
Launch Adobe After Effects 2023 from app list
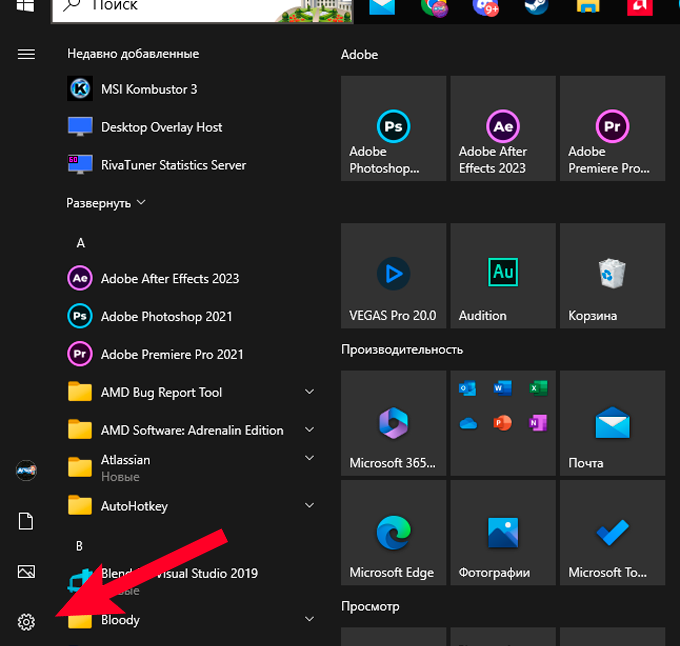tap(191, 278)
